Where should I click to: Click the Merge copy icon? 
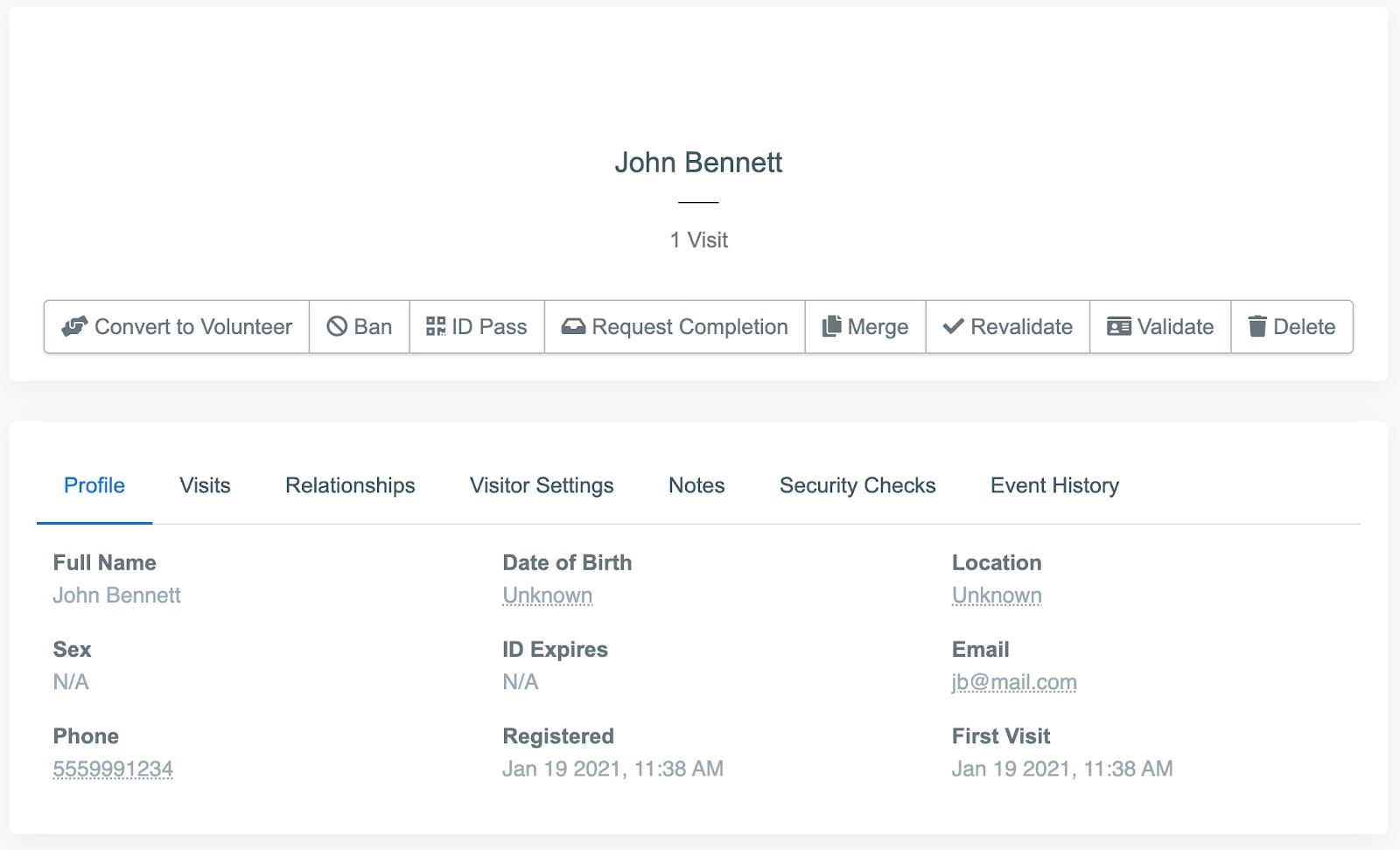[831, 327]
